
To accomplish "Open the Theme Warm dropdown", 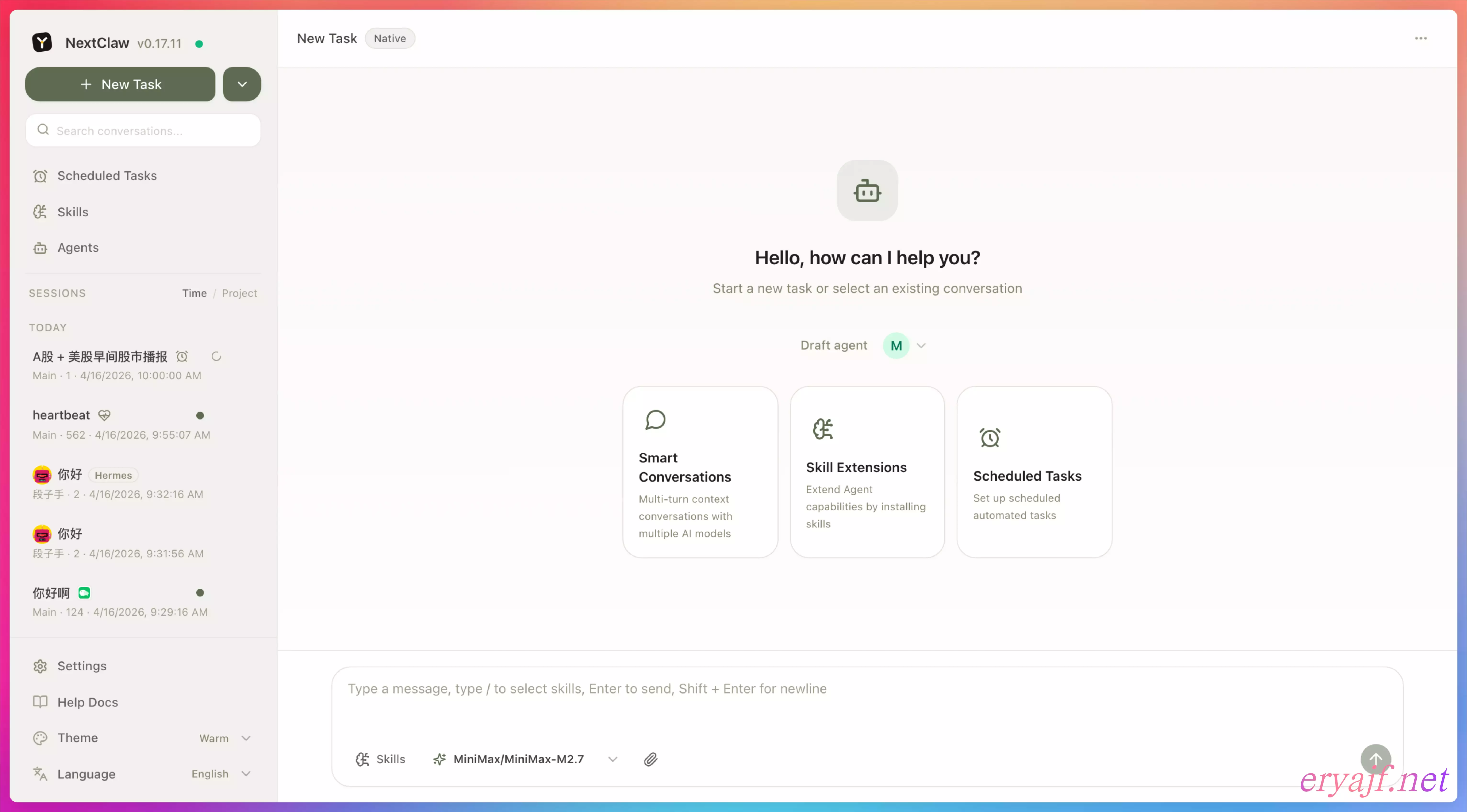I will coord(225,738).
